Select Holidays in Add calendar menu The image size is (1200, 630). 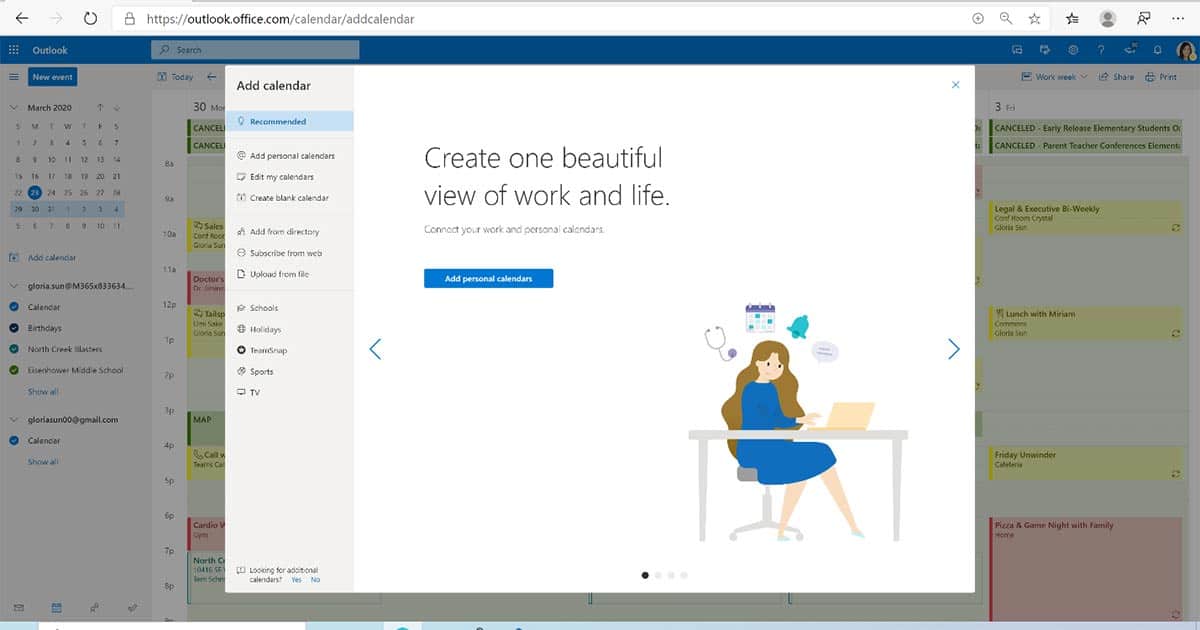(x=265, y=329)
